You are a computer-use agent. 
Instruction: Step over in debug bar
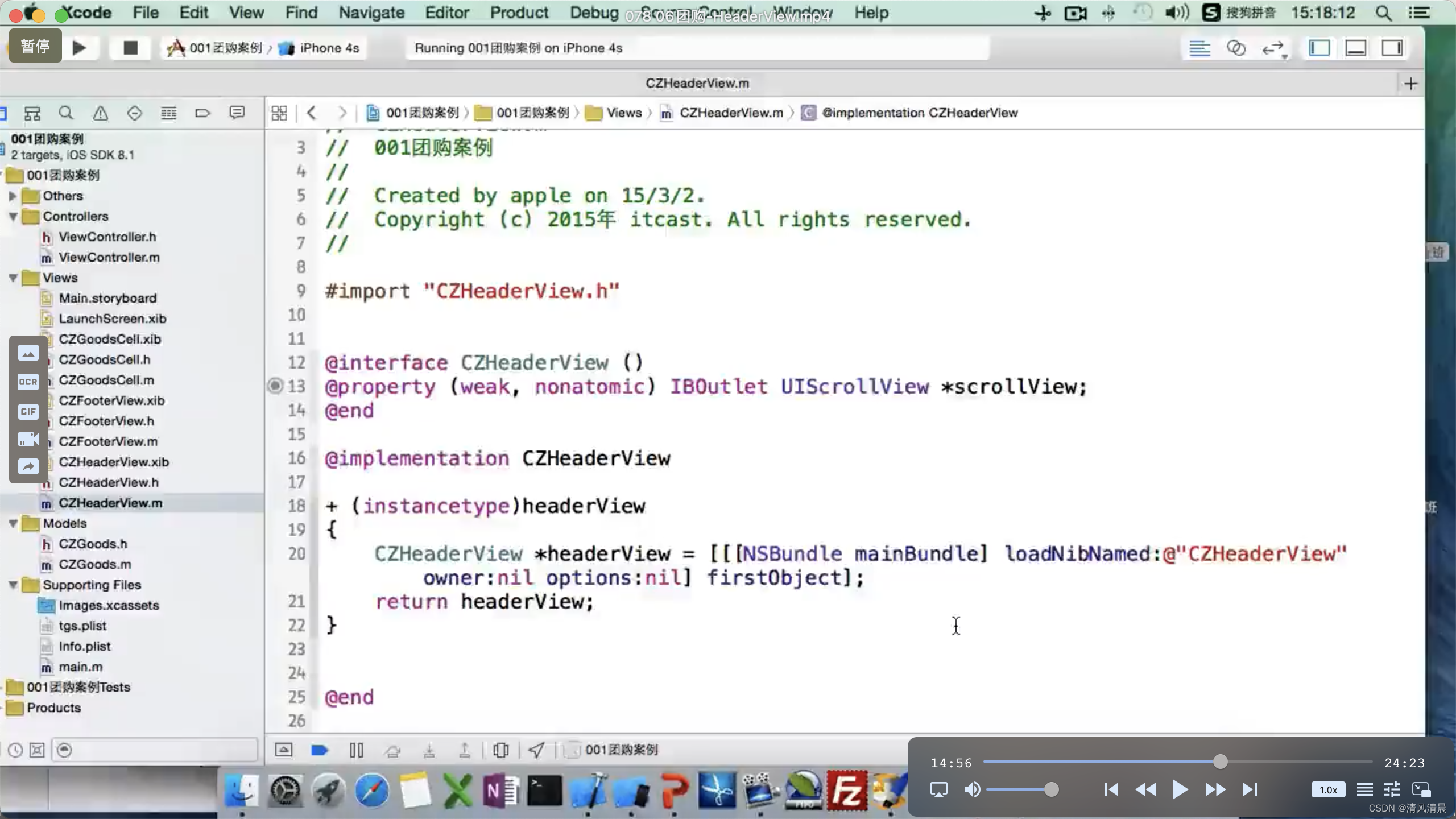click(x=392, y=750)
